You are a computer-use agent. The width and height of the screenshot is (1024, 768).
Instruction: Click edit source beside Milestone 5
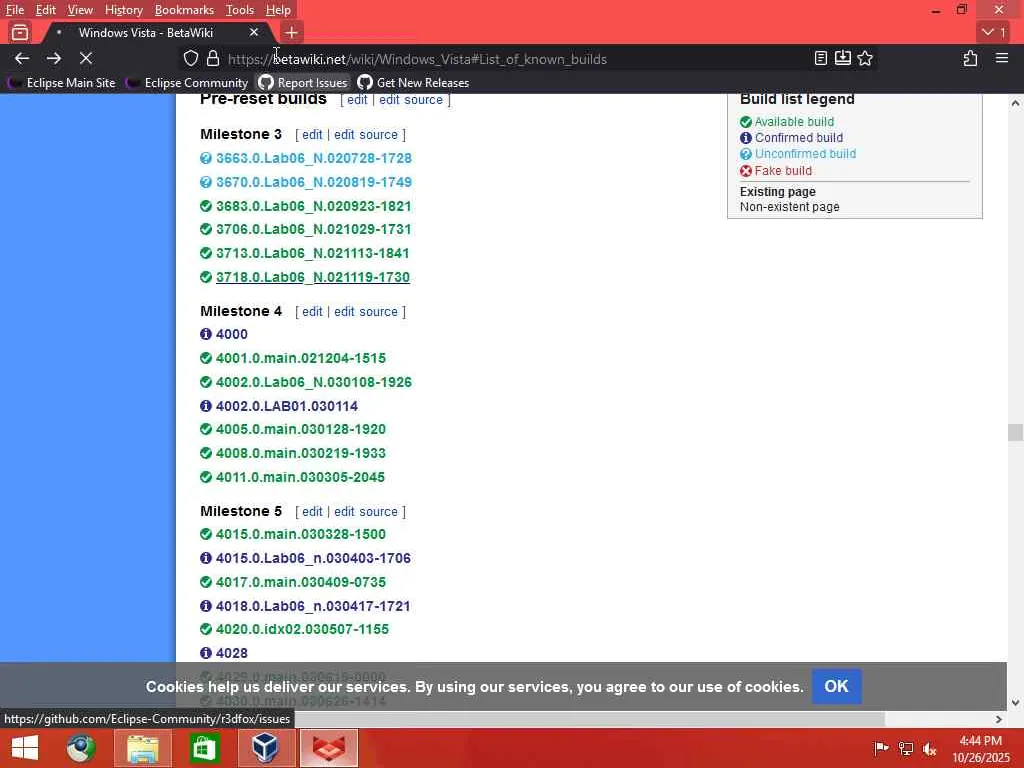(x=366, y=511)
